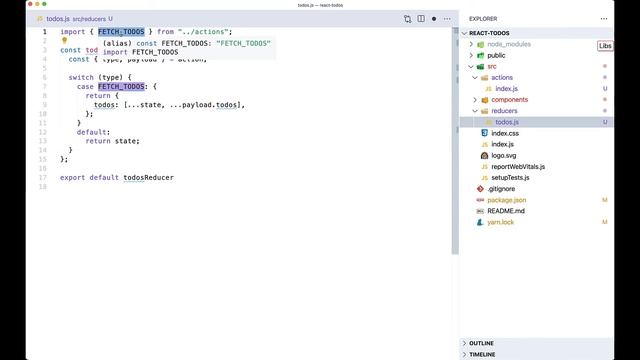Image resolution: width=640 pixels, height=360 pixels.
Task: Click the package.json file icon
Action: pos(480,200)
